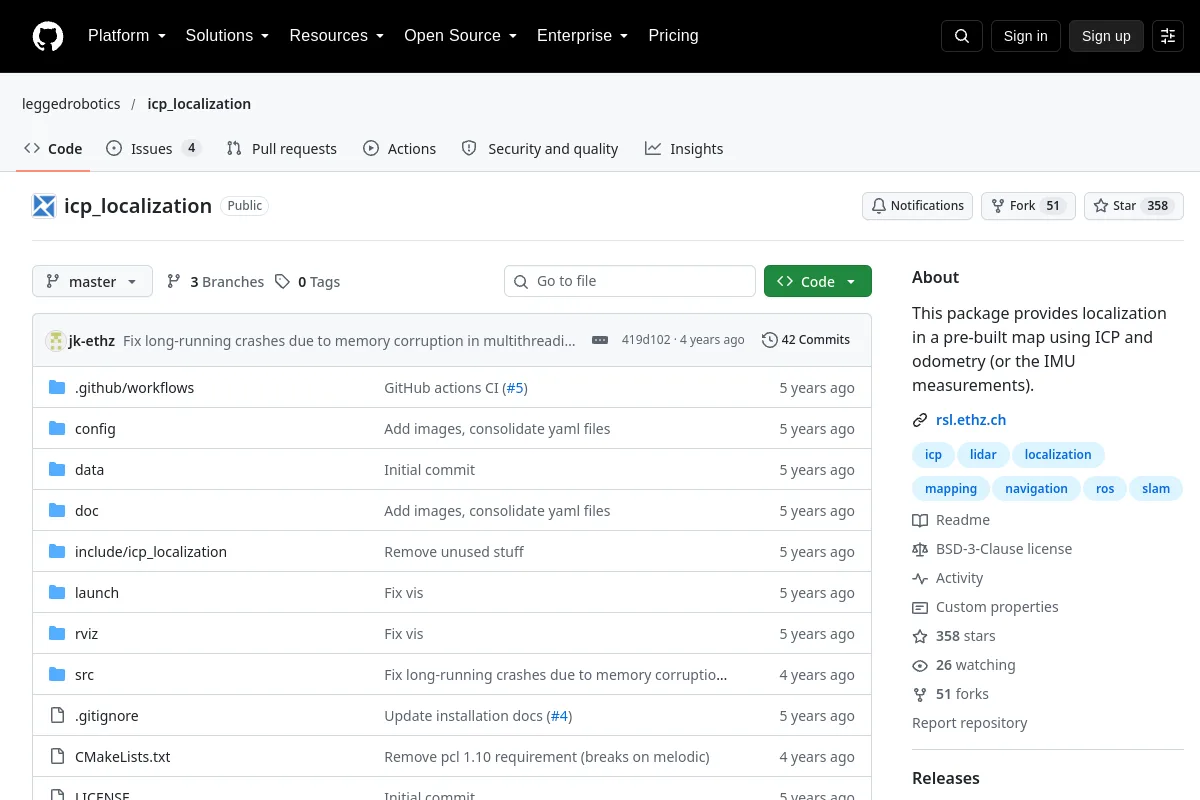Screen dimensions: 1200x800
Task: Click the jk-ethz avatar image
Action: coord(55,340)
